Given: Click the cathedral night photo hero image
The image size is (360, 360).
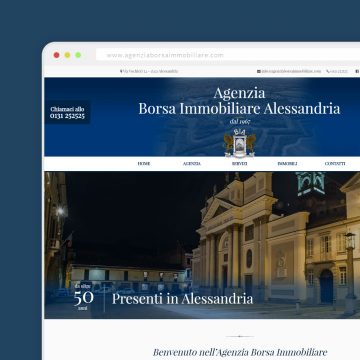Looking at the screenshot, I should pyautogui.click(x=202, y=245).
